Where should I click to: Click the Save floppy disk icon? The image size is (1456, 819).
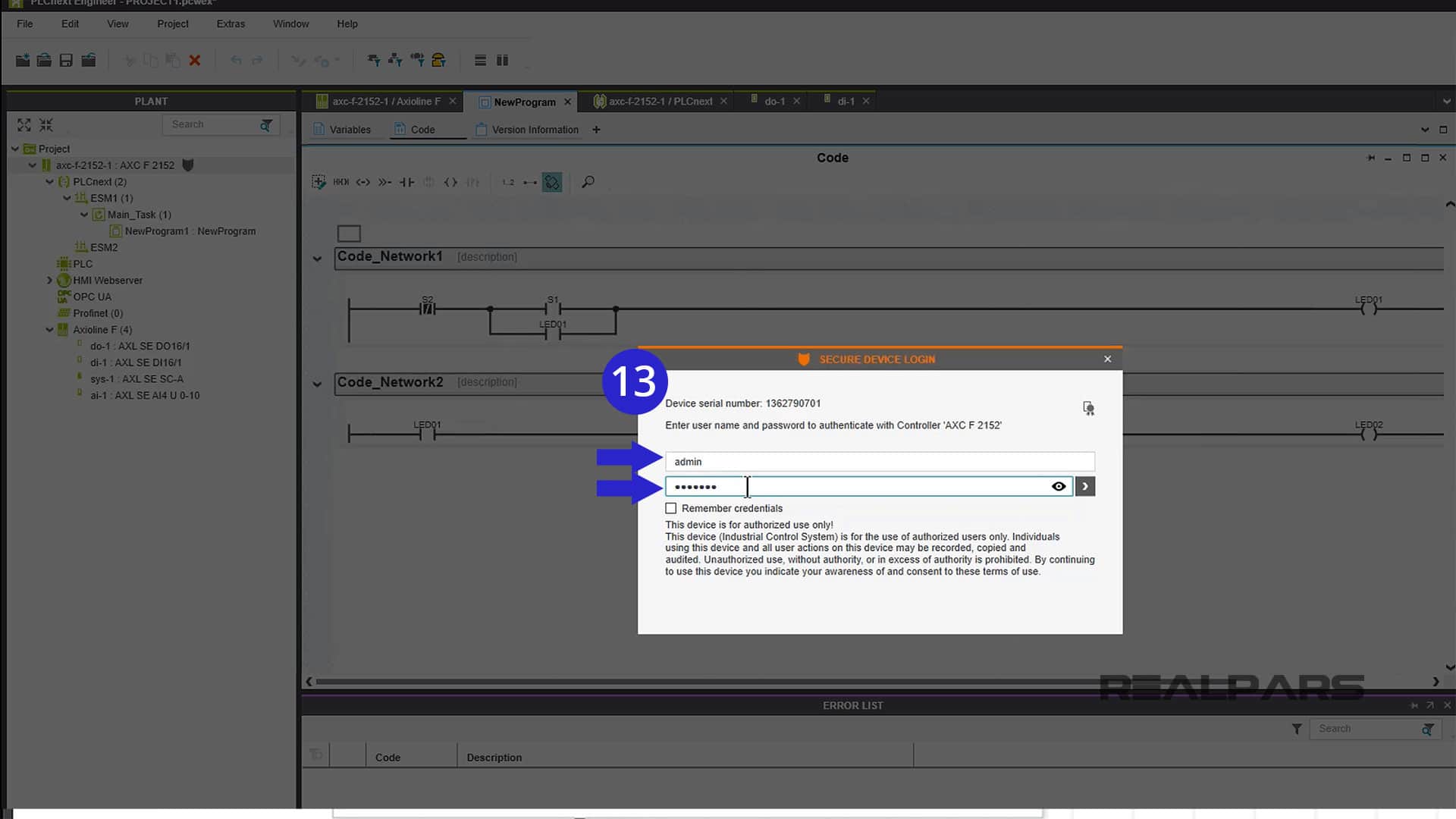[x=66, y=61]
